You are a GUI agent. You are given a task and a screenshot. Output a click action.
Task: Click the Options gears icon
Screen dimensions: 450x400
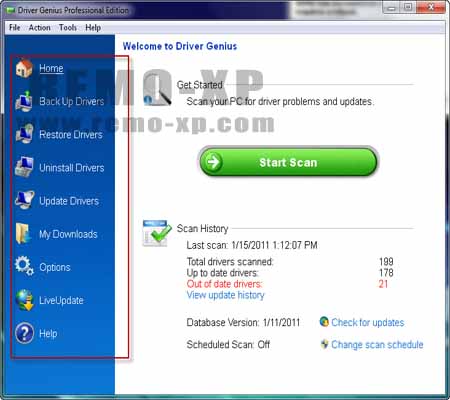pos(24,266)
